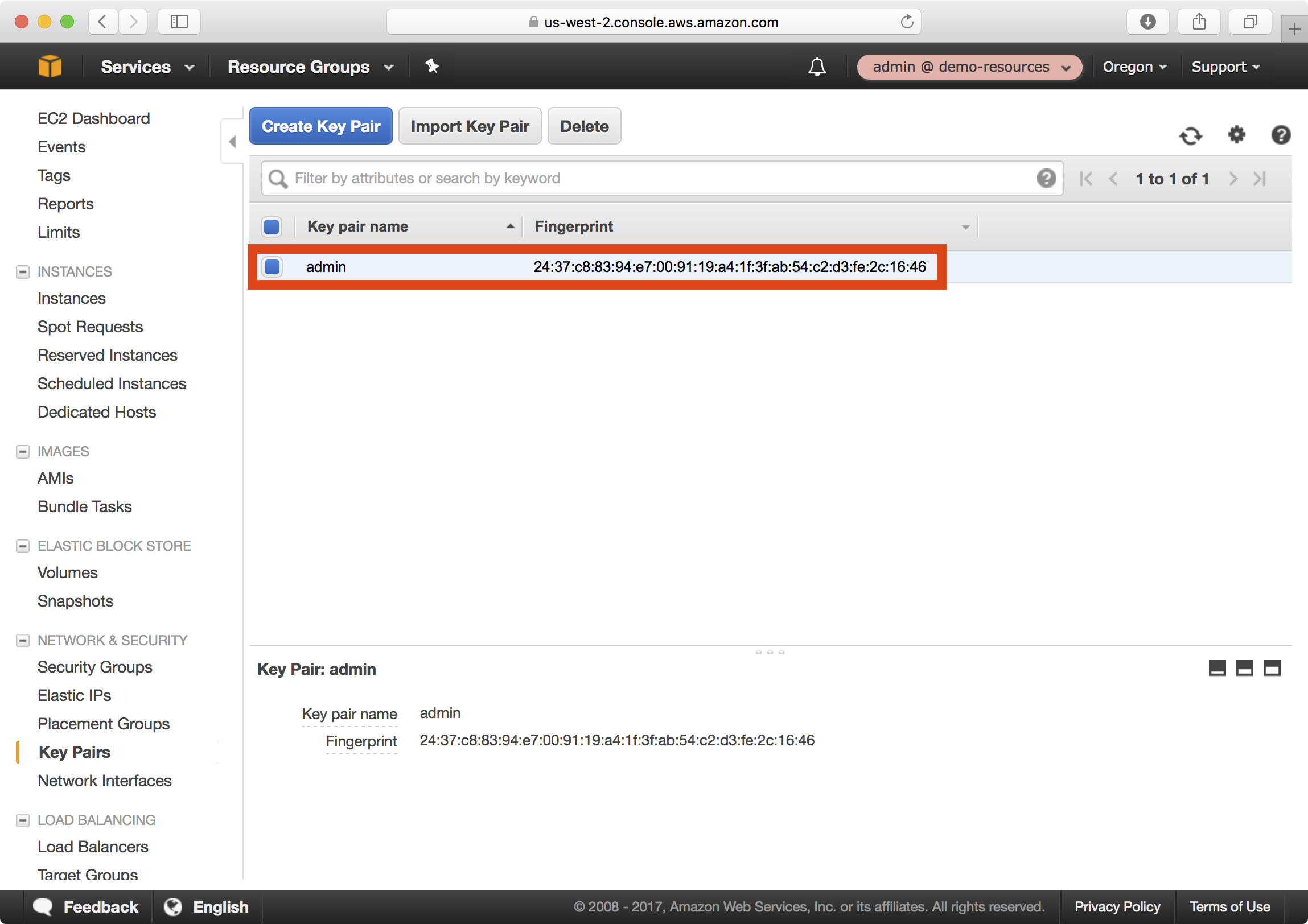This screenshot has height=924, width=1308.
Task: Select the admin fingerprint cell in table
Action: coord(730,266)
